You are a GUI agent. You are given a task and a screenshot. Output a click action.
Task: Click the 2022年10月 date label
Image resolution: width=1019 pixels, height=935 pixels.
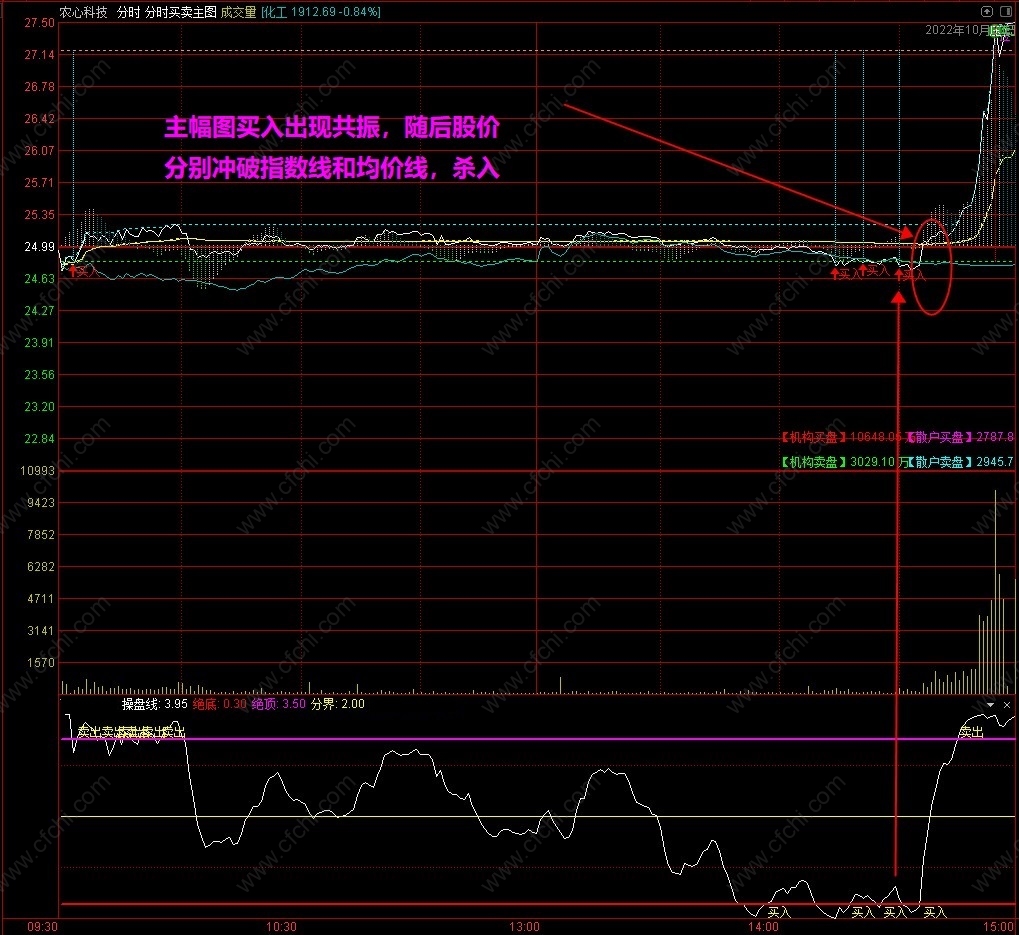957,30
